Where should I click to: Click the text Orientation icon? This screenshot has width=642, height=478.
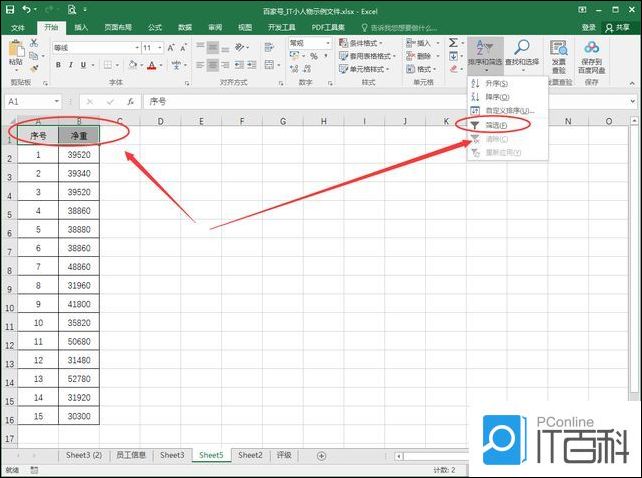click(x=240, y=47)
